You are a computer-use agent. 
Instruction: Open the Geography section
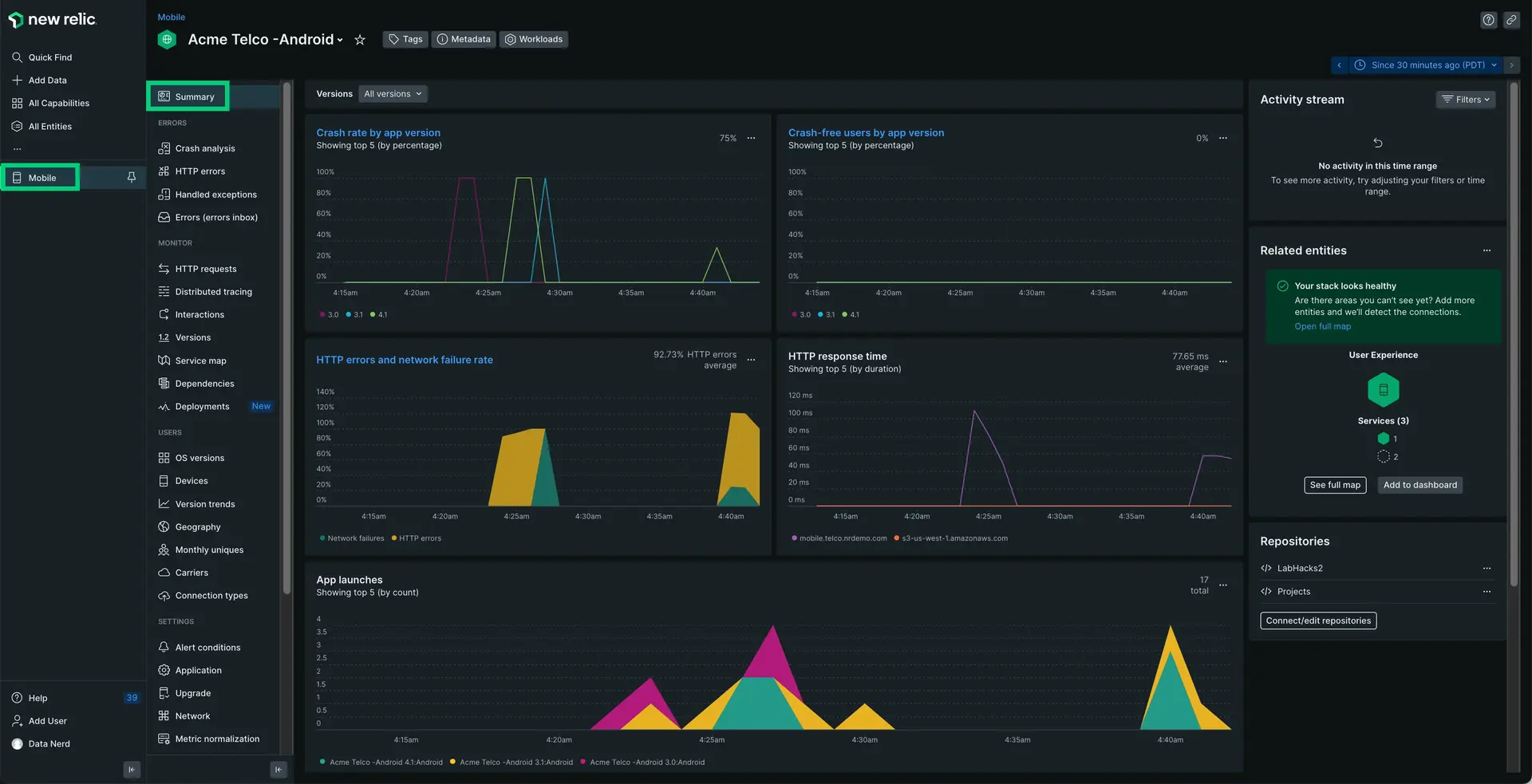tap(198, 526)
